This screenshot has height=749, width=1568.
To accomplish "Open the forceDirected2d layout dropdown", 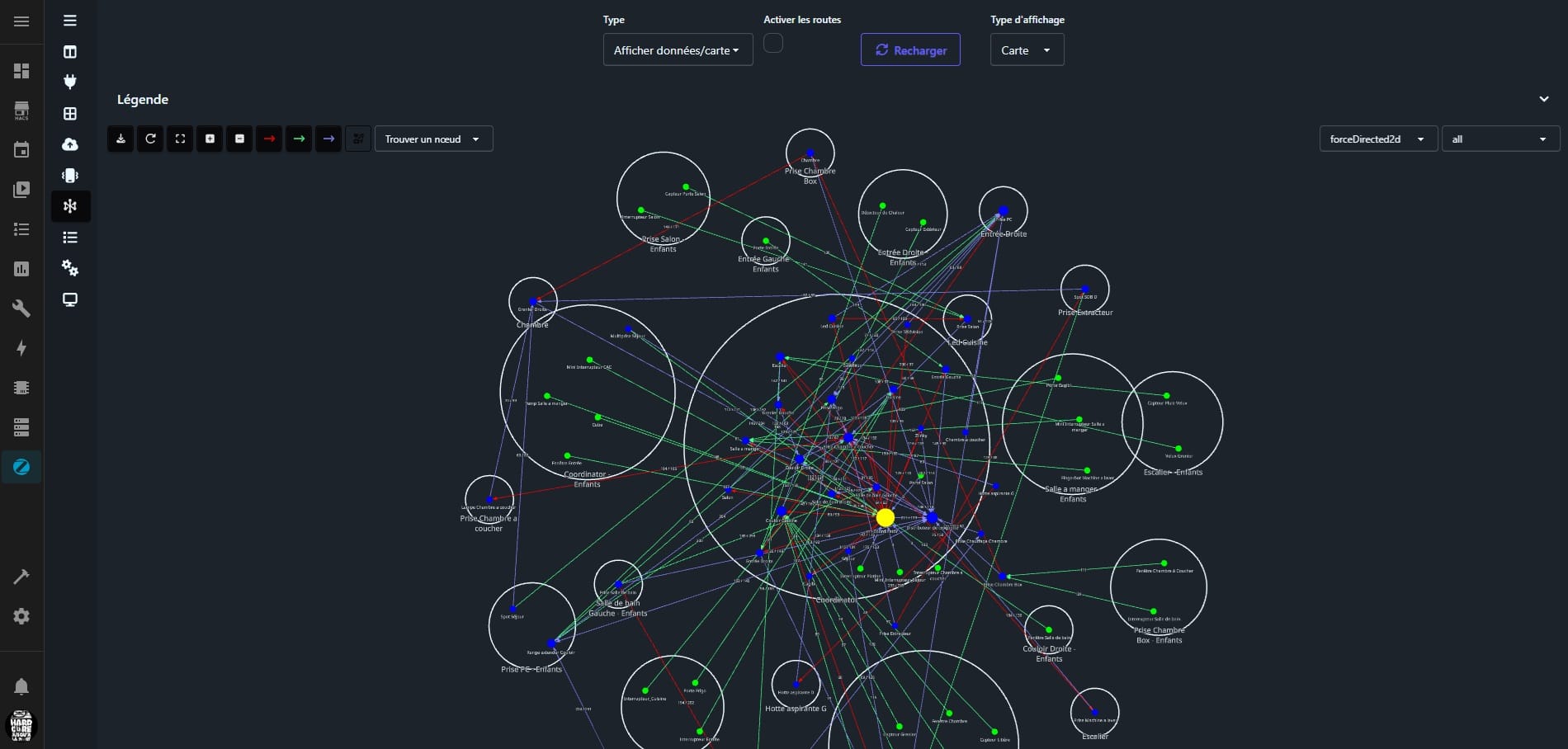I will (x=1377, y=139).
